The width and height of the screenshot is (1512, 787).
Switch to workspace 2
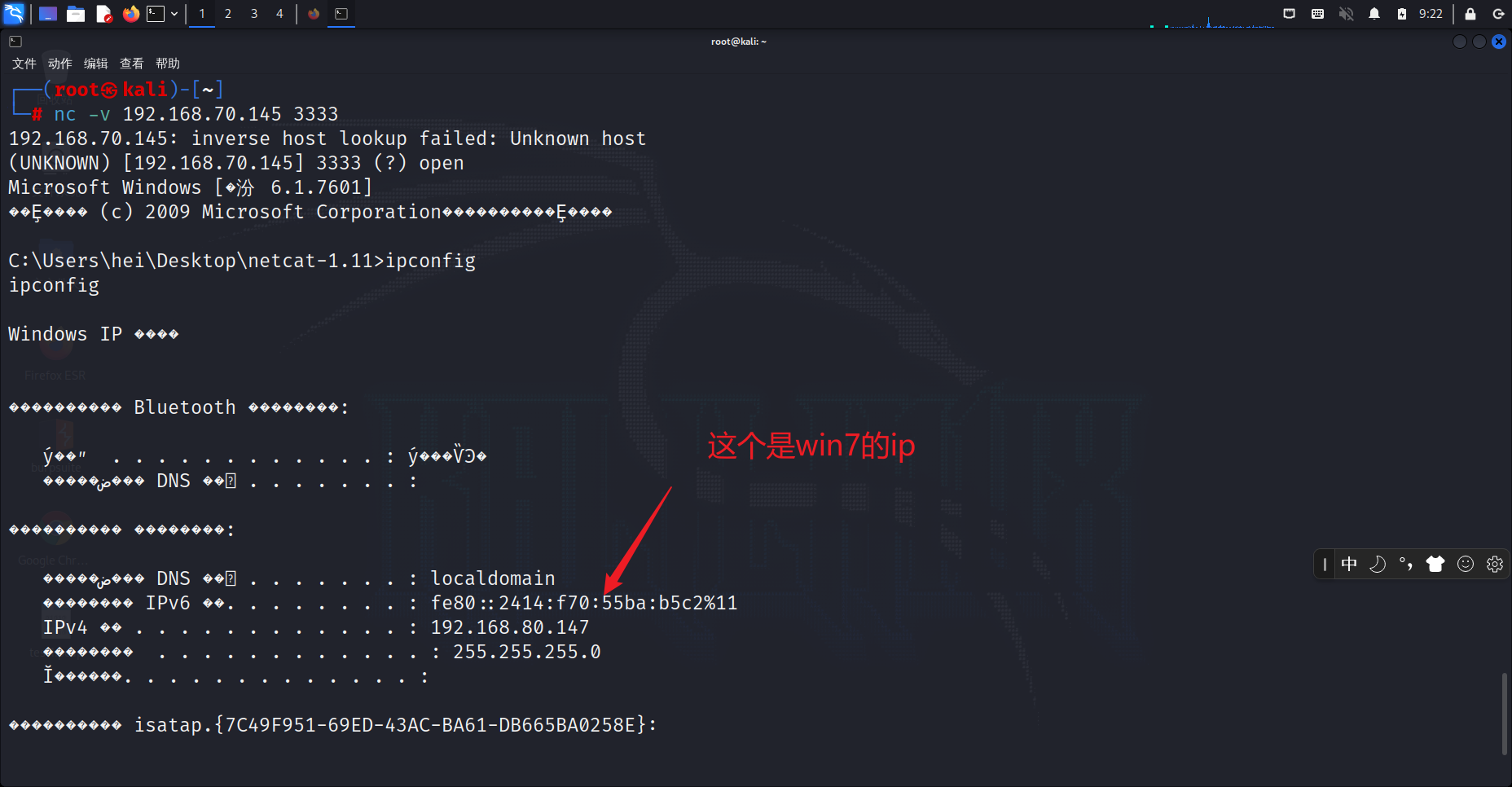point(228,14)
